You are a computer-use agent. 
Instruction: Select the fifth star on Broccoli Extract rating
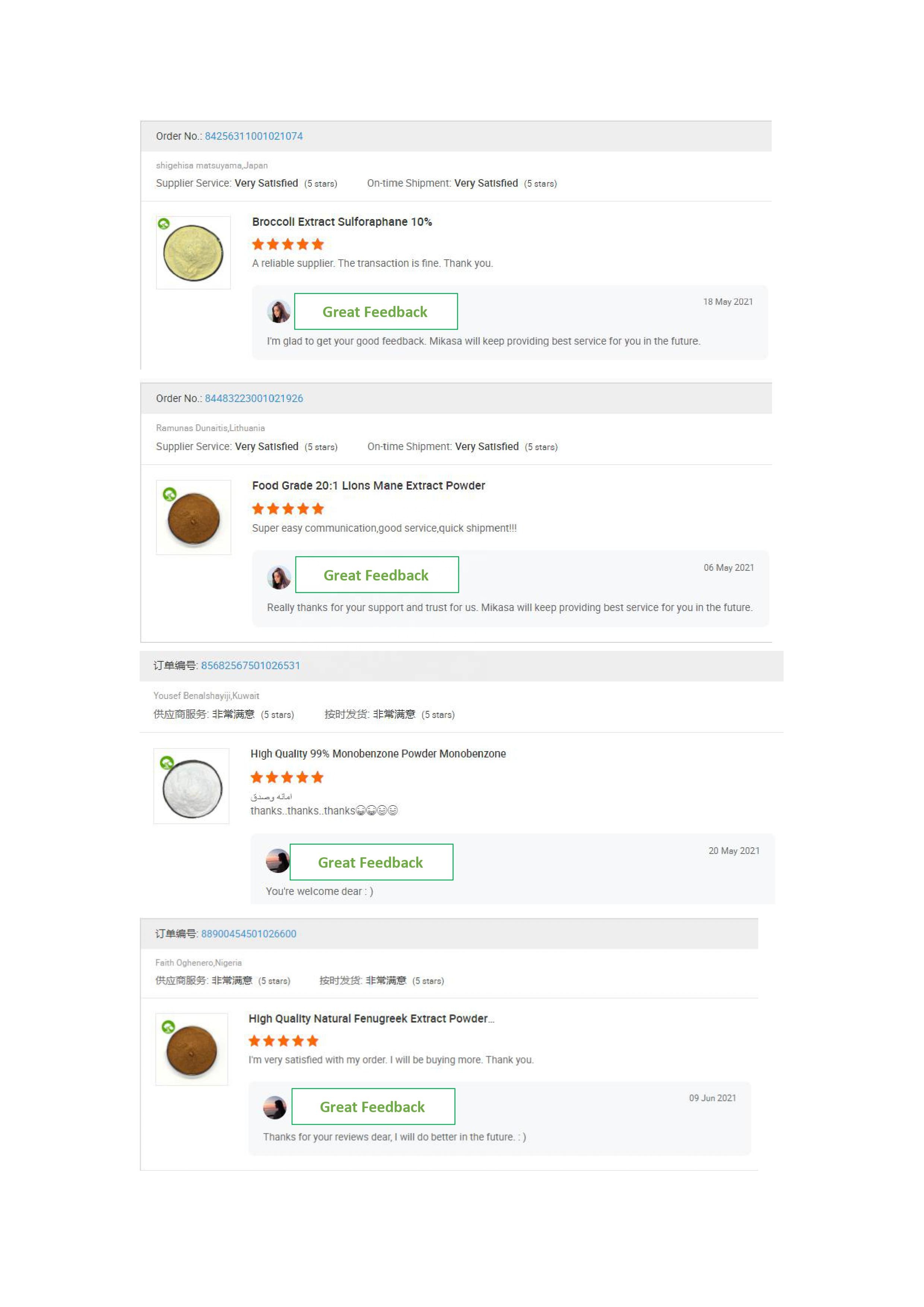(318, 244)
